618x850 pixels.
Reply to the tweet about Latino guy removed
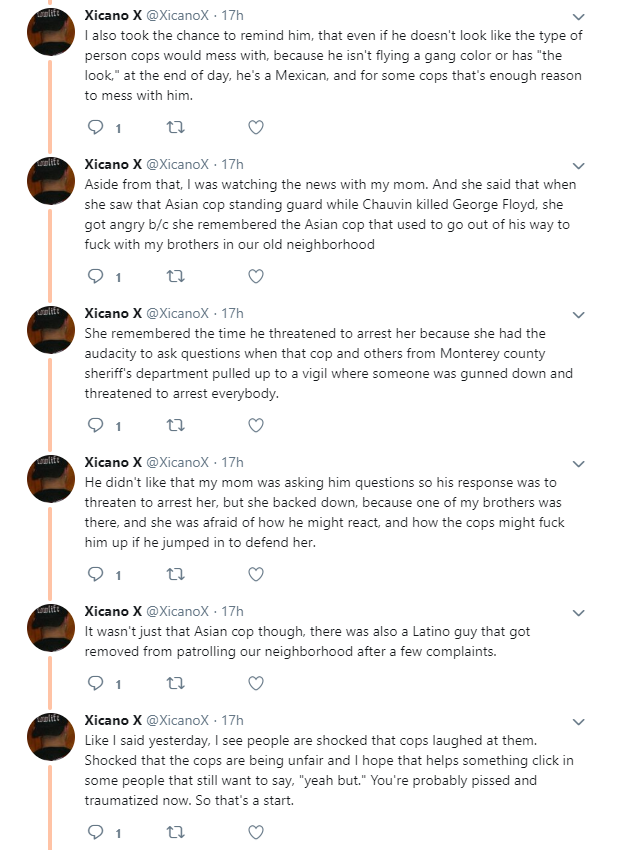click(95, 683)
